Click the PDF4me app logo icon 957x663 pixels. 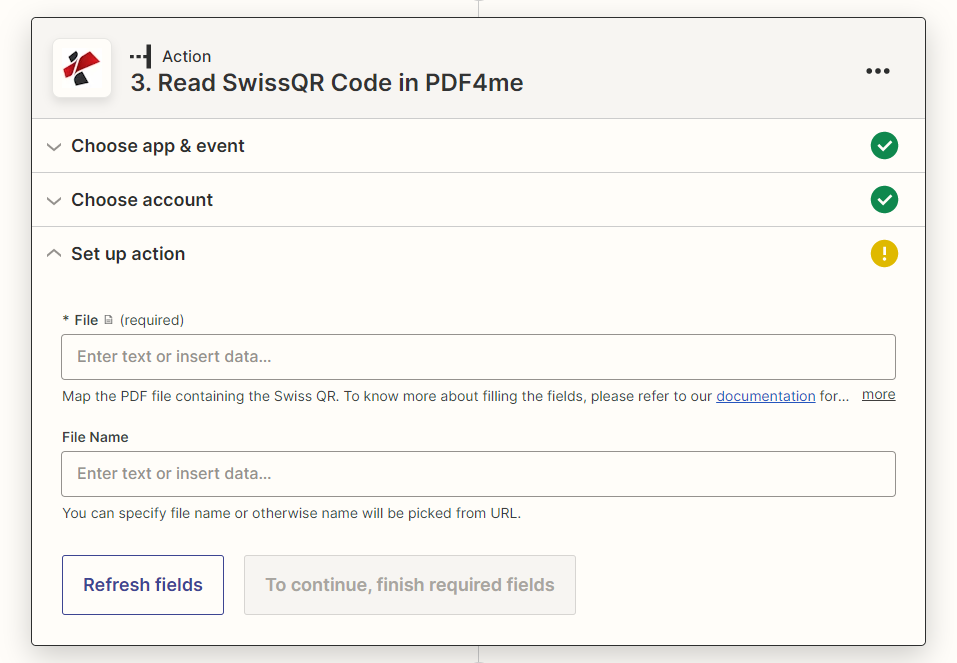[82, 68]
